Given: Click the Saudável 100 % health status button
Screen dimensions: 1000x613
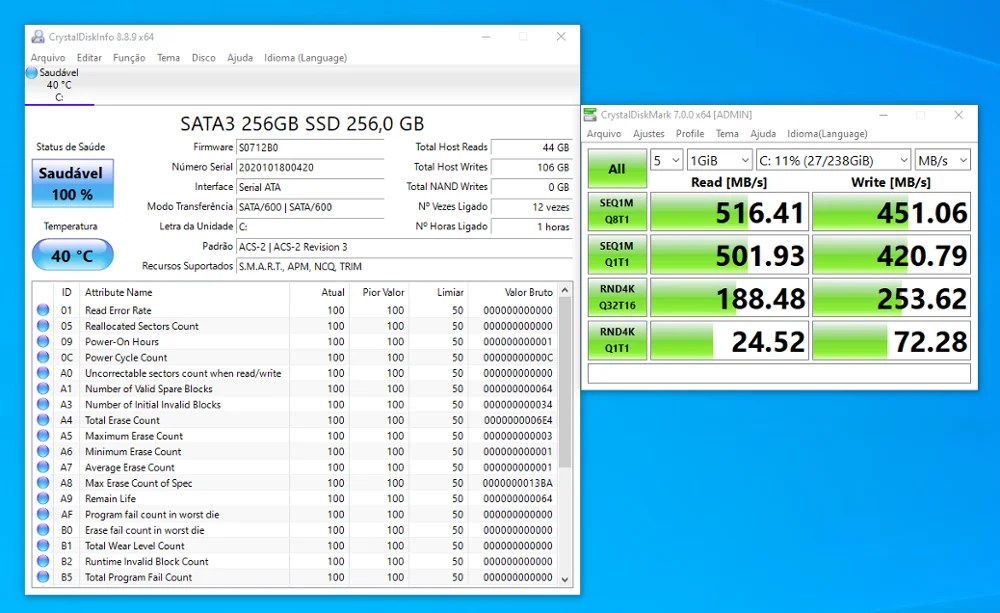Looking at the screenshot, I should pyautogui.click(x=73, y=184).
